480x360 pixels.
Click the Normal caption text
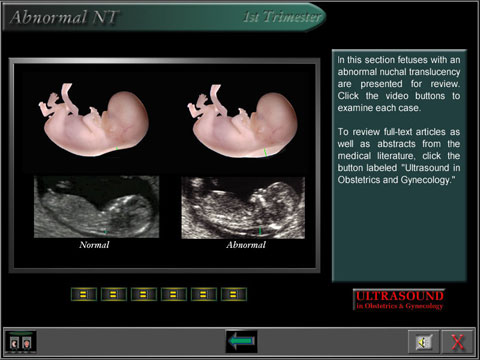click(94, 245)
